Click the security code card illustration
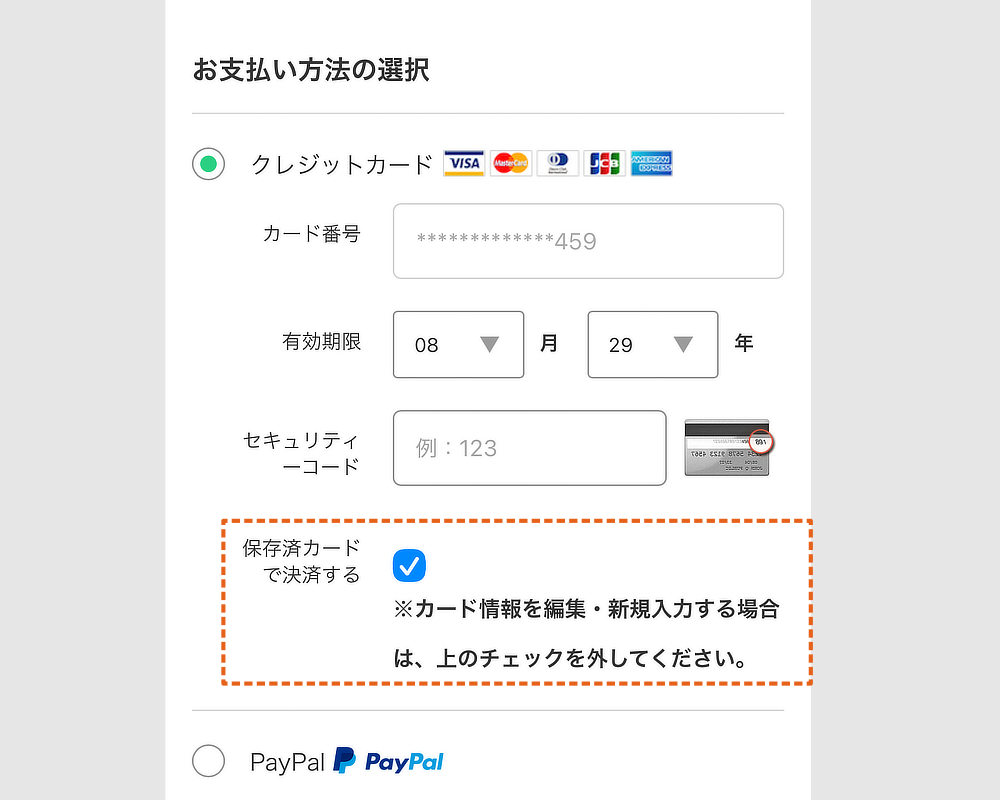1000x800 pixels. point(728,447)
